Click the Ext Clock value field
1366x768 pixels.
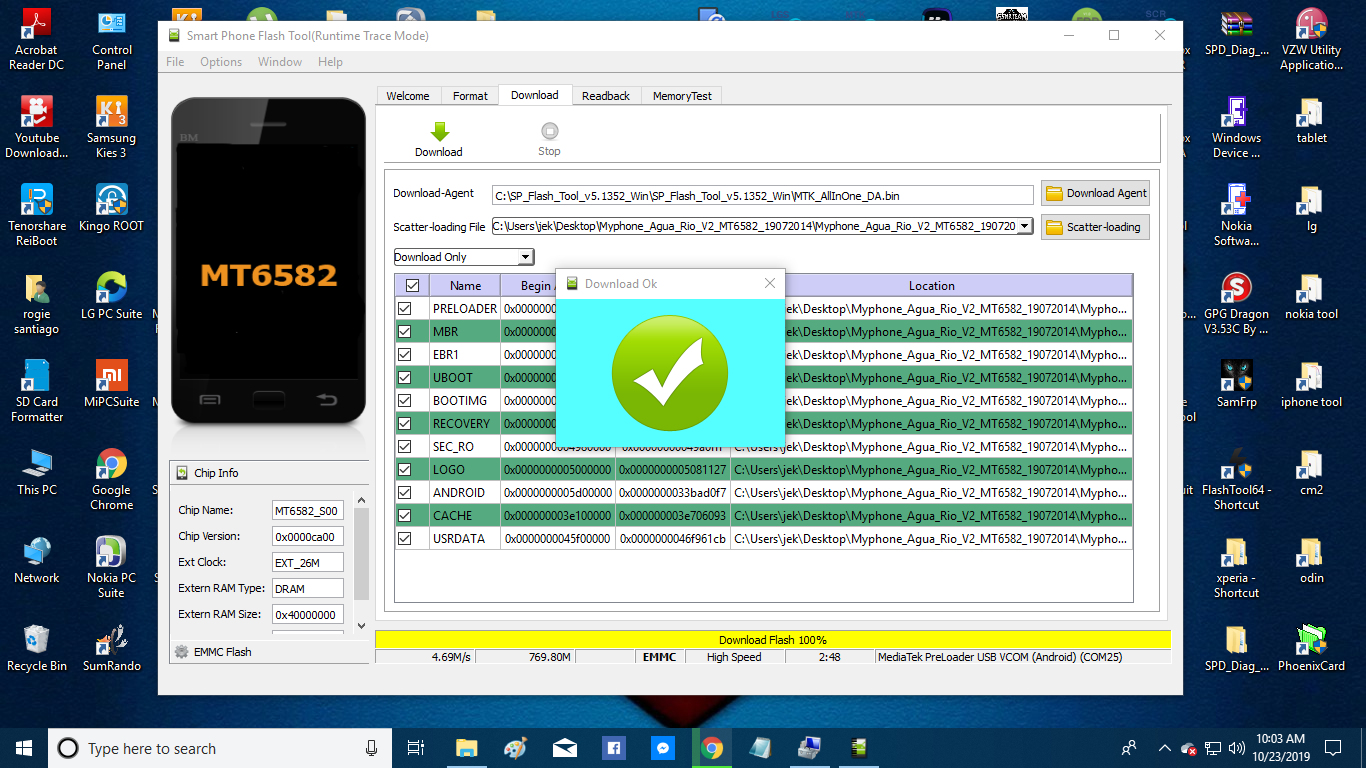point(307,563)
